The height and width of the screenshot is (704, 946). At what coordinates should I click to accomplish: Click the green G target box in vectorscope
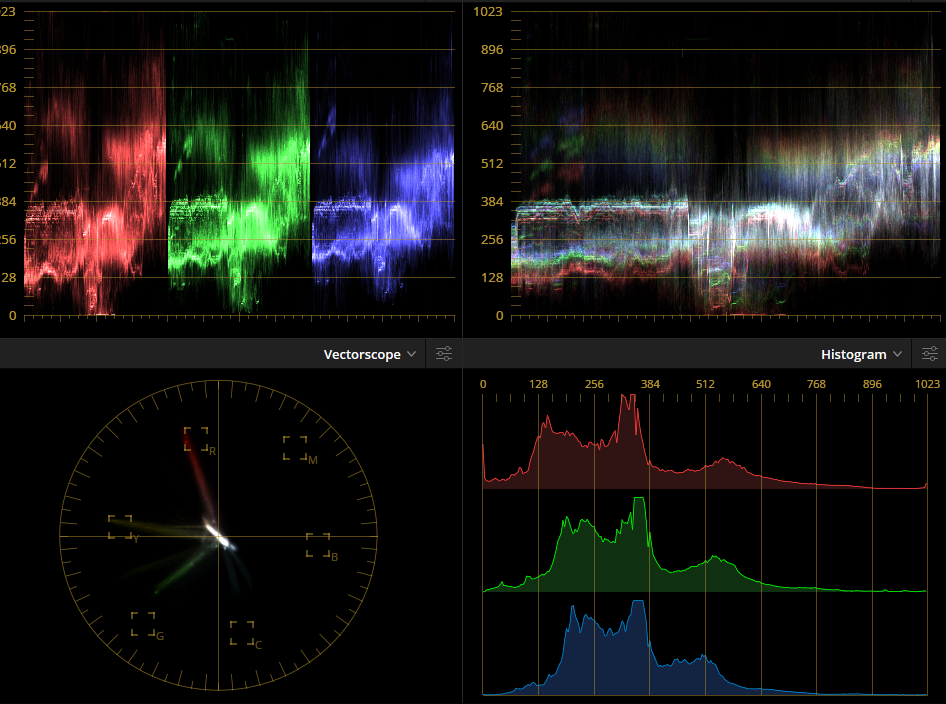(143, 624)
